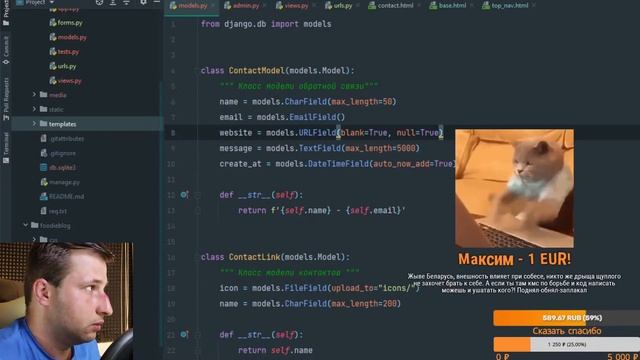Image resolution: width=640 pixels, height=360 pixels.
Task: Expand the templates folder
Action: point(34,124)
